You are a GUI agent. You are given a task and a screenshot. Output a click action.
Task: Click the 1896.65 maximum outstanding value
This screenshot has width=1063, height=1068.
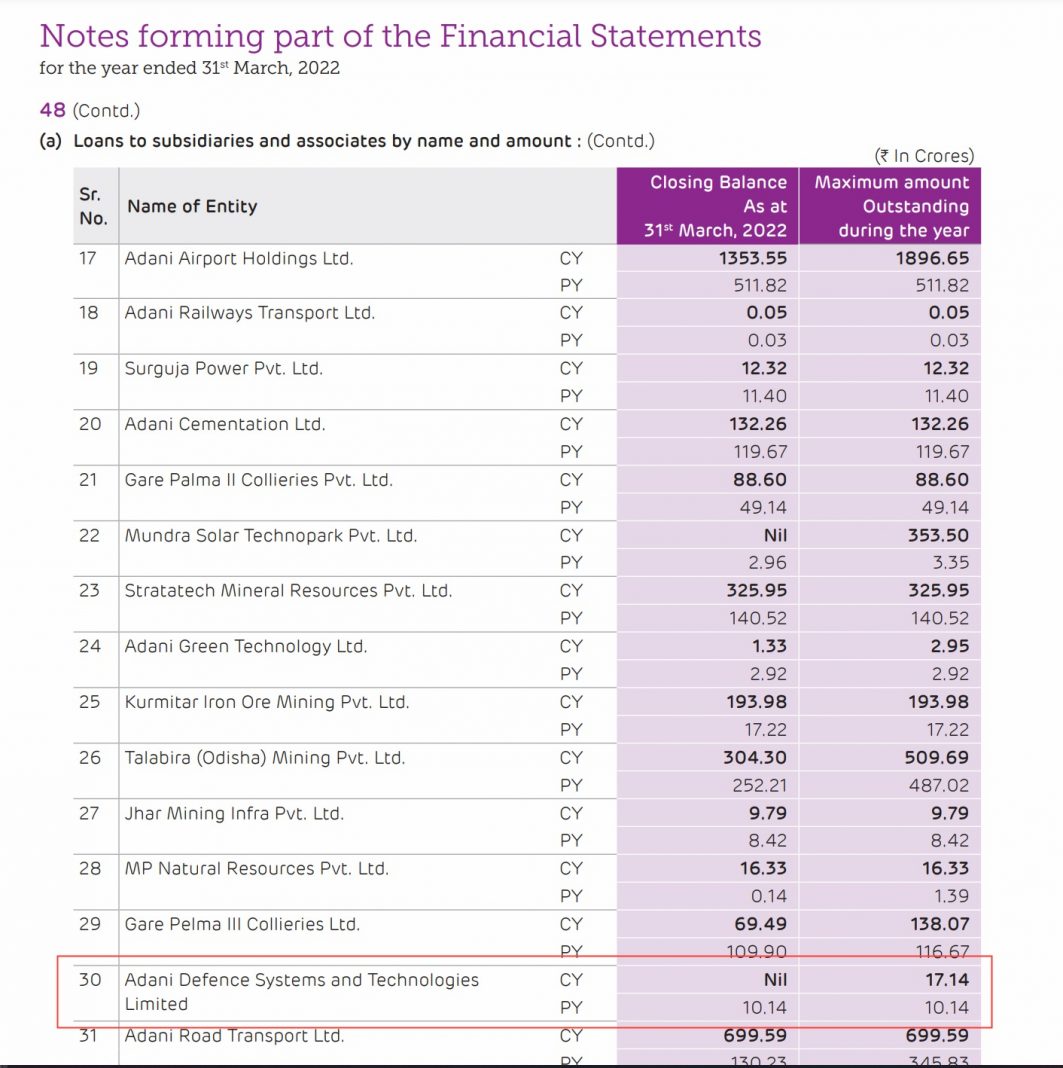click(x=932, y=259)
